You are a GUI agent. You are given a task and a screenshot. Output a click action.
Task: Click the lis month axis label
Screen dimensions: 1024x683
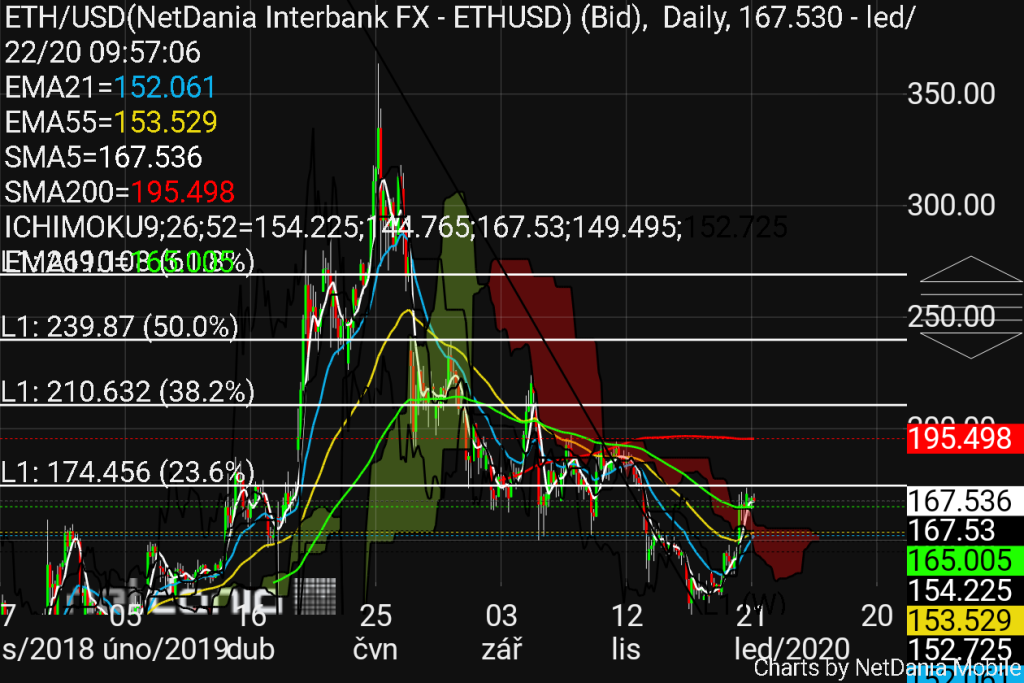[x=626, y=650]
